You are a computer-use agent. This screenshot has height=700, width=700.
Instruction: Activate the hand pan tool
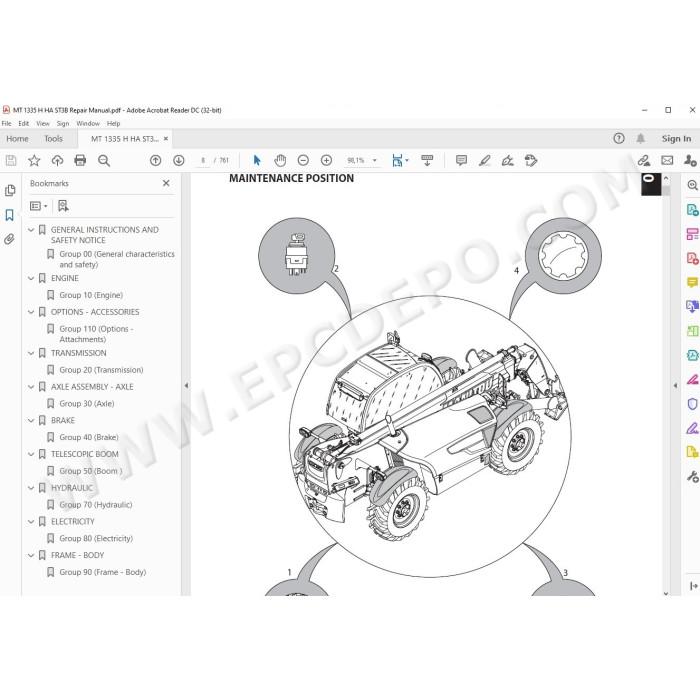[x=280, y=160]
